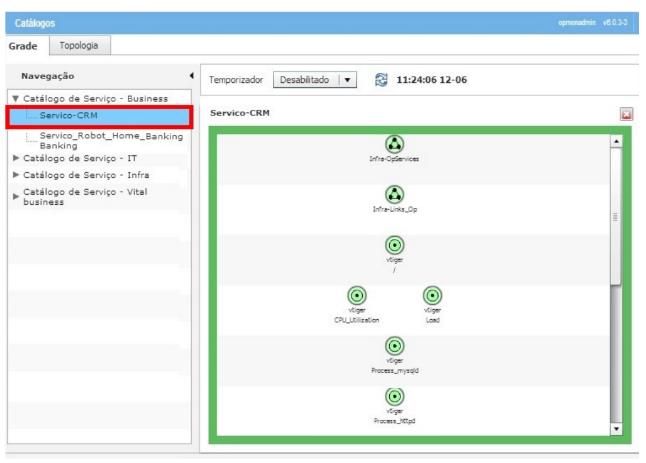Click the Infra-Links_Op node icon
646x463 pixels.
coord(394,194)
